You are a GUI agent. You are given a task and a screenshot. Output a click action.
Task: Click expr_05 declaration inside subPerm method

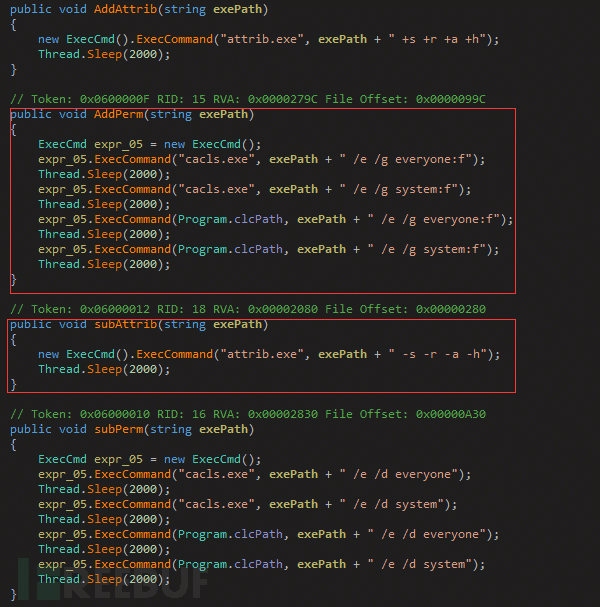(118, 460)
